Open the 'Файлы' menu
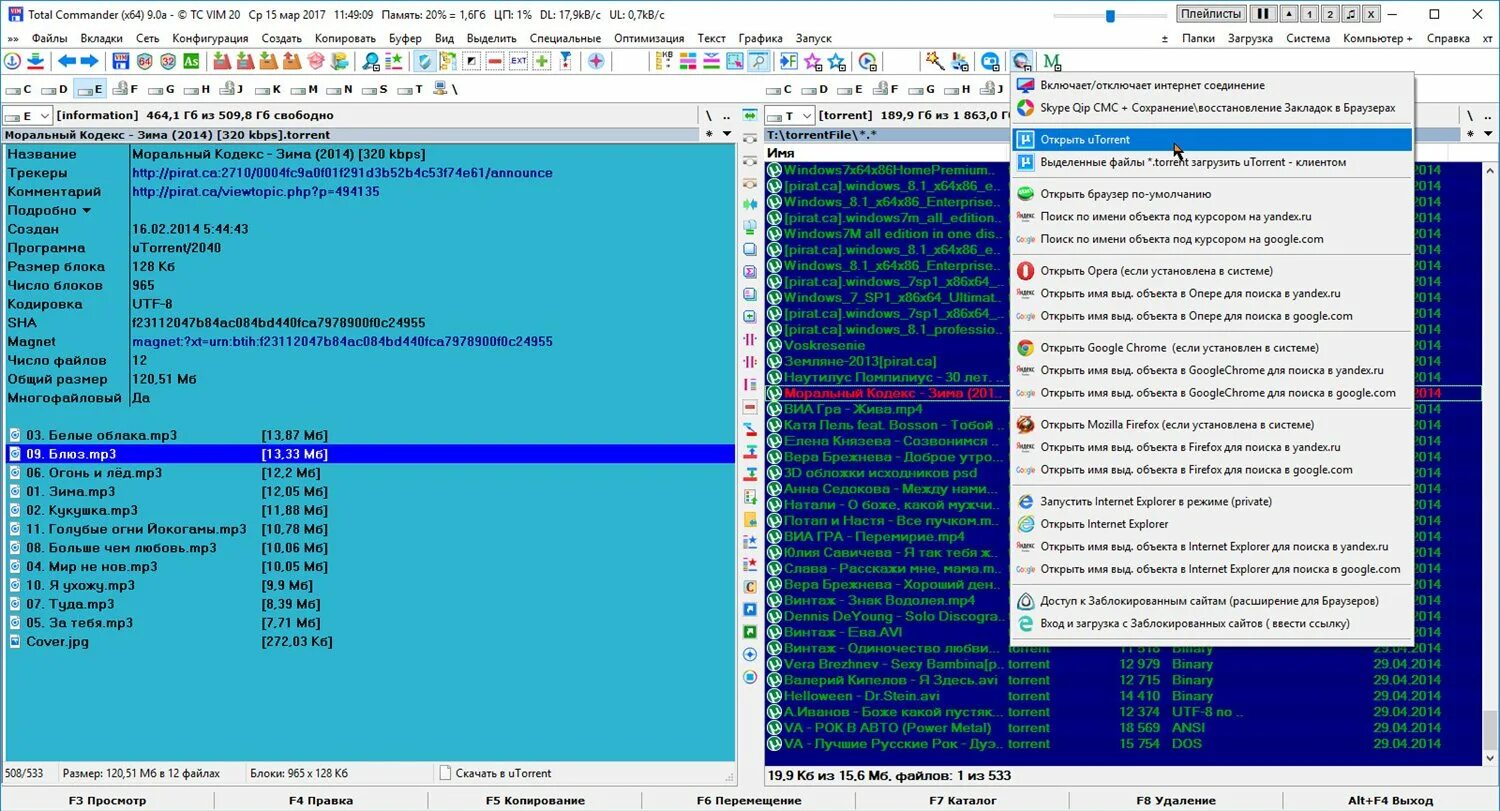Viewport: 1500px width, 811px height. click(x=49, y=38)
